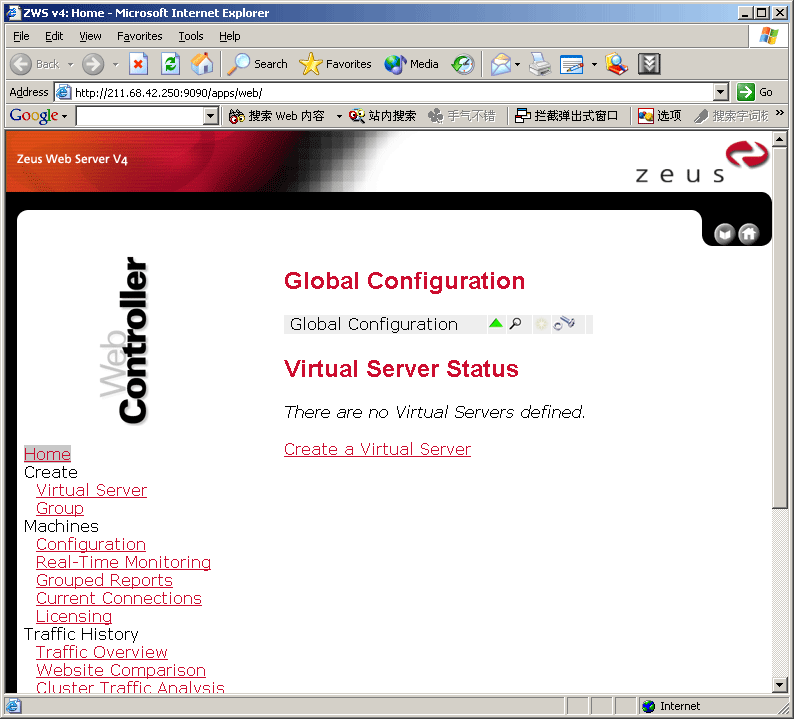Click 站内搜索 site search button
This screenshot has height=719, width=794.
coord(382,116)
